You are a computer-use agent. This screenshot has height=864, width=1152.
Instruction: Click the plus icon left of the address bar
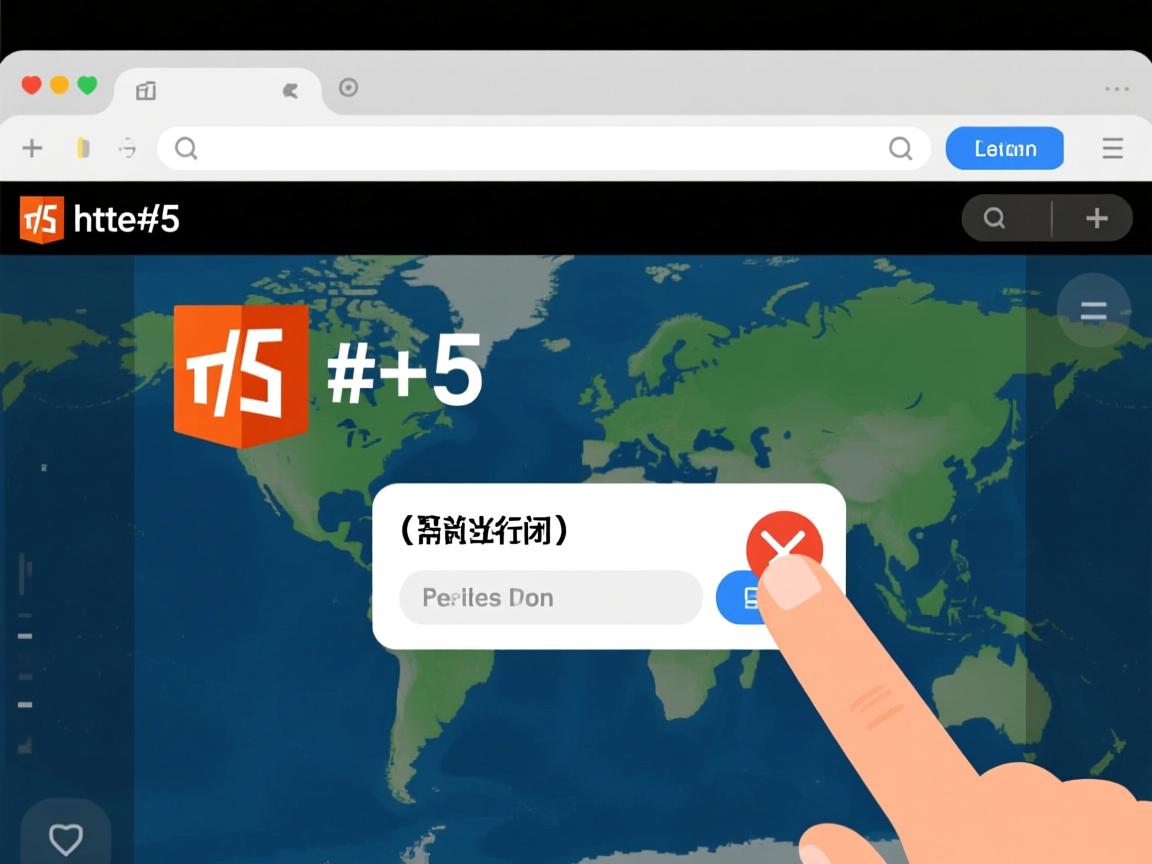coord(32,149)
